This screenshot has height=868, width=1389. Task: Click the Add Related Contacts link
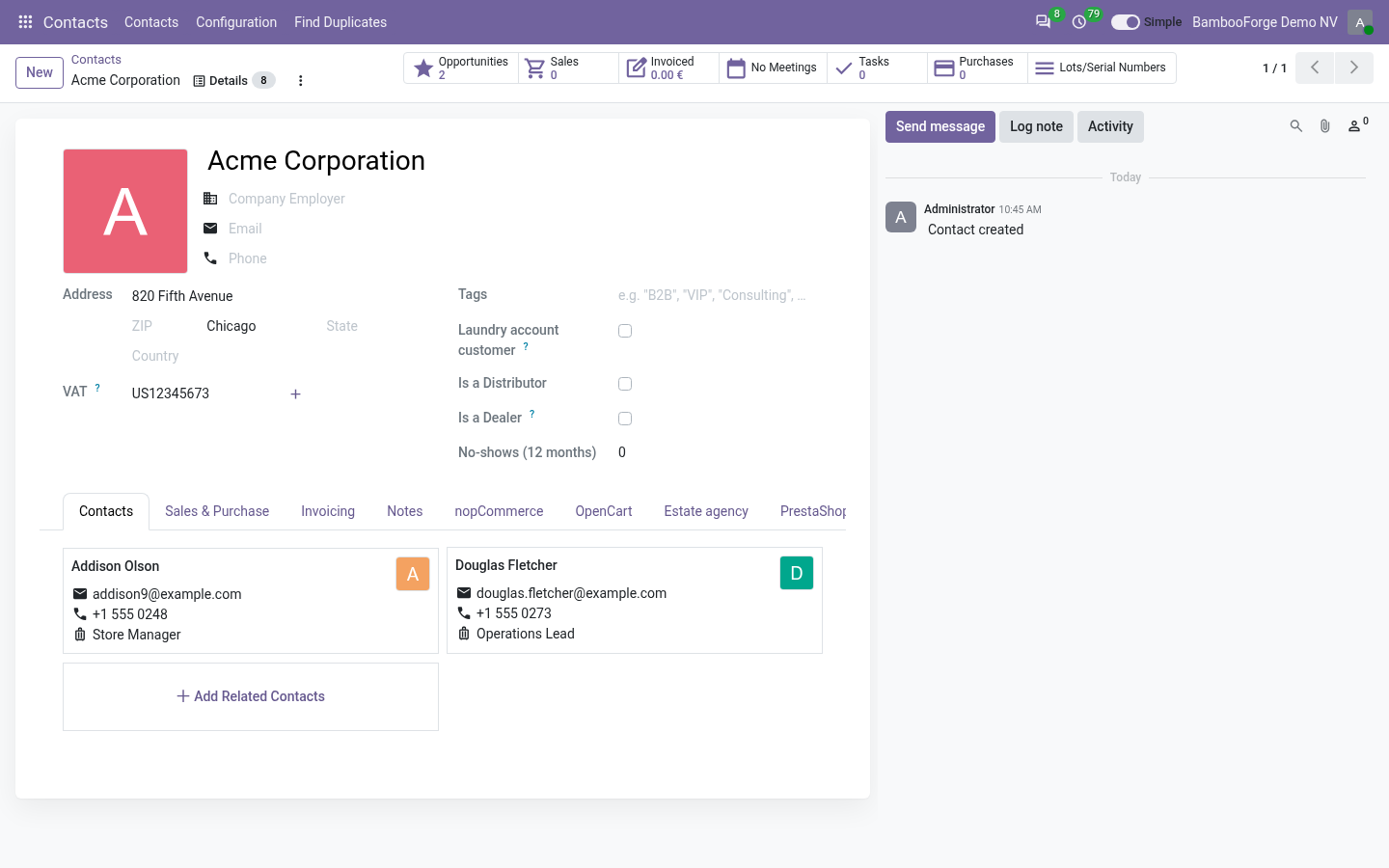251,696
